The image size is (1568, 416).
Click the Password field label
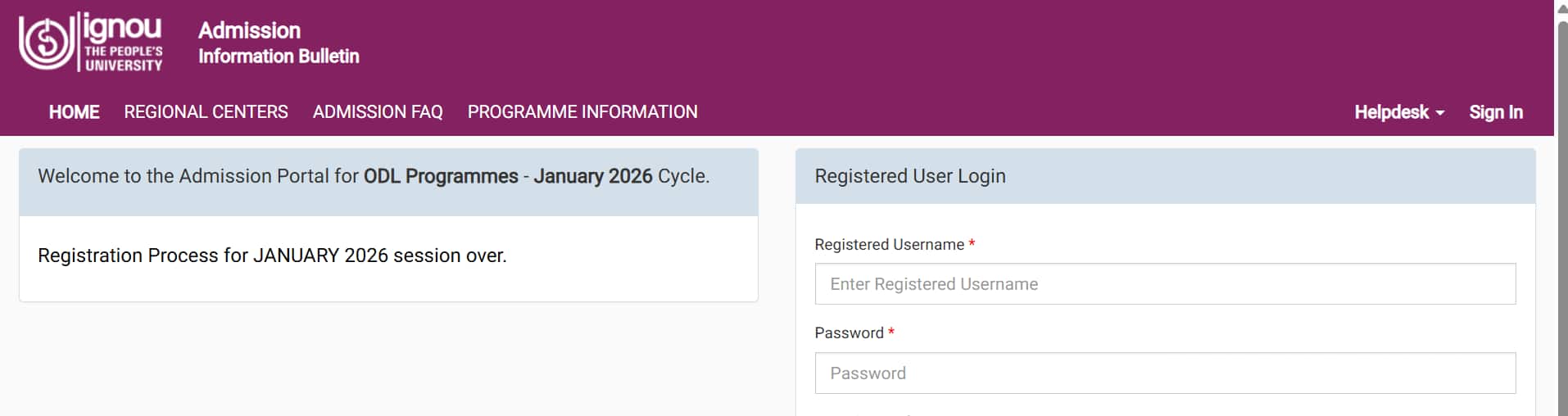tap(849, 333)
